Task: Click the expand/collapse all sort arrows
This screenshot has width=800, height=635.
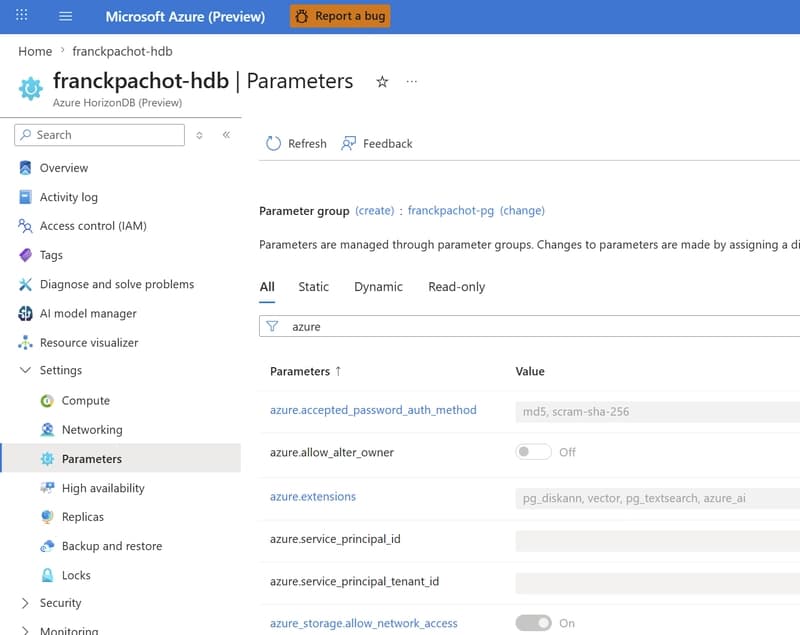Action: point(199,135)
